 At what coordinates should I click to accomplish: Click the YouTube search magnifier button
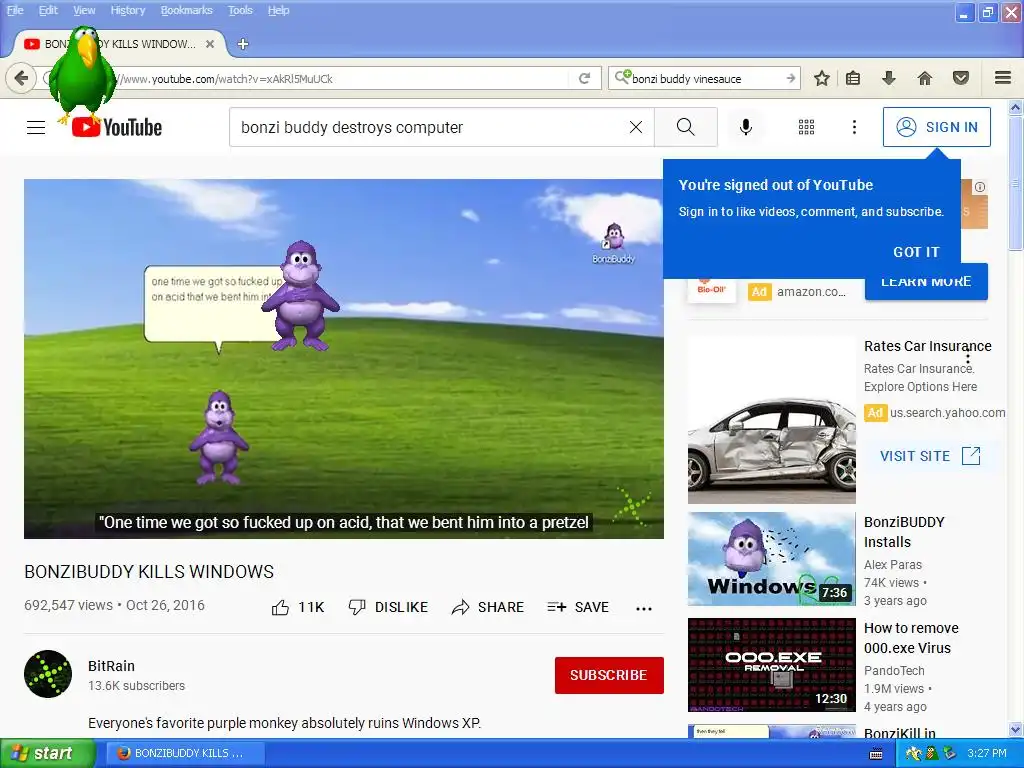(x=686, y=127)
